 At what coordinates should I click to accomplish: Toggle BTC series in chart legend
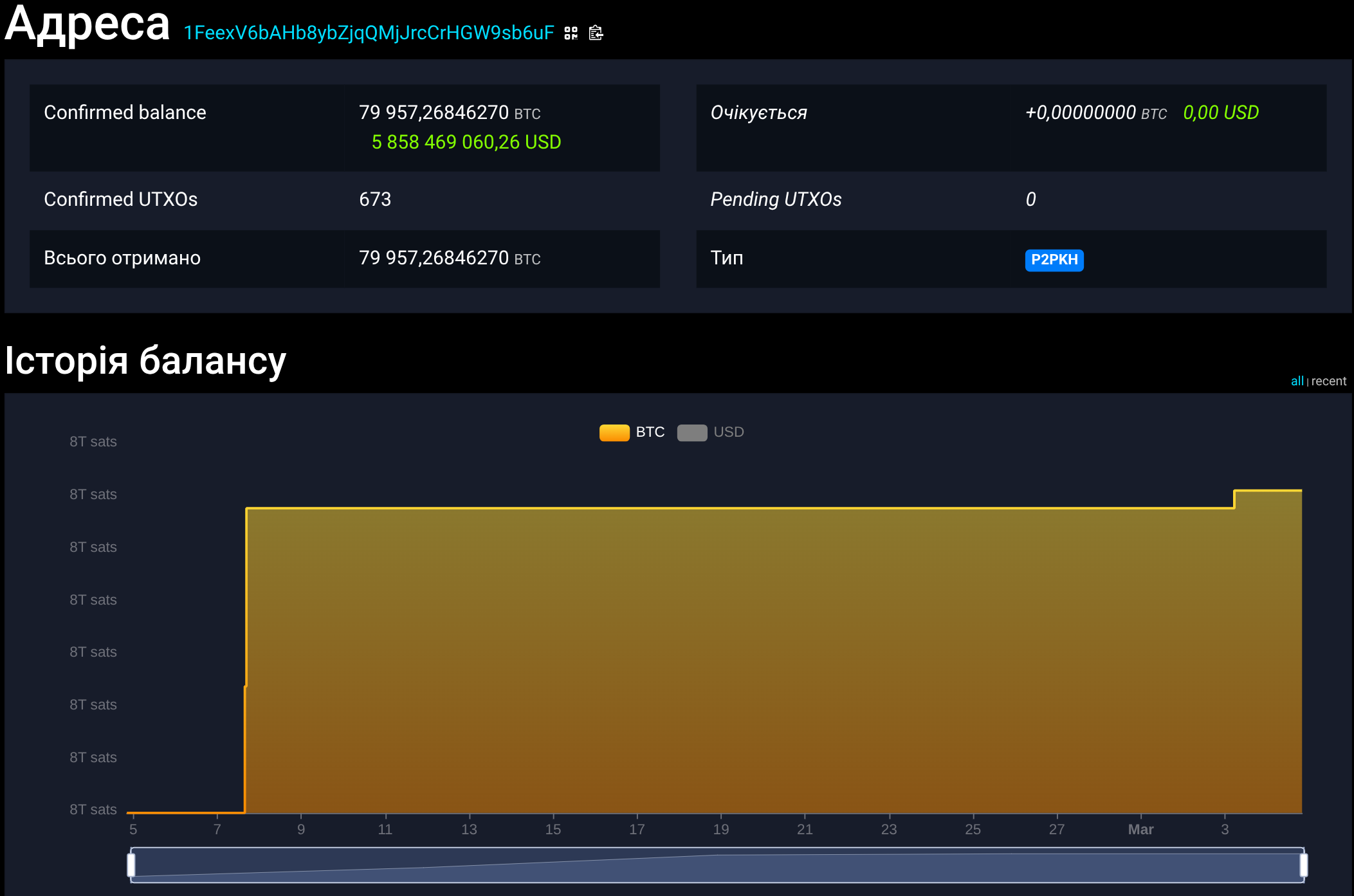pyautogui.click(x=650, y=432)
